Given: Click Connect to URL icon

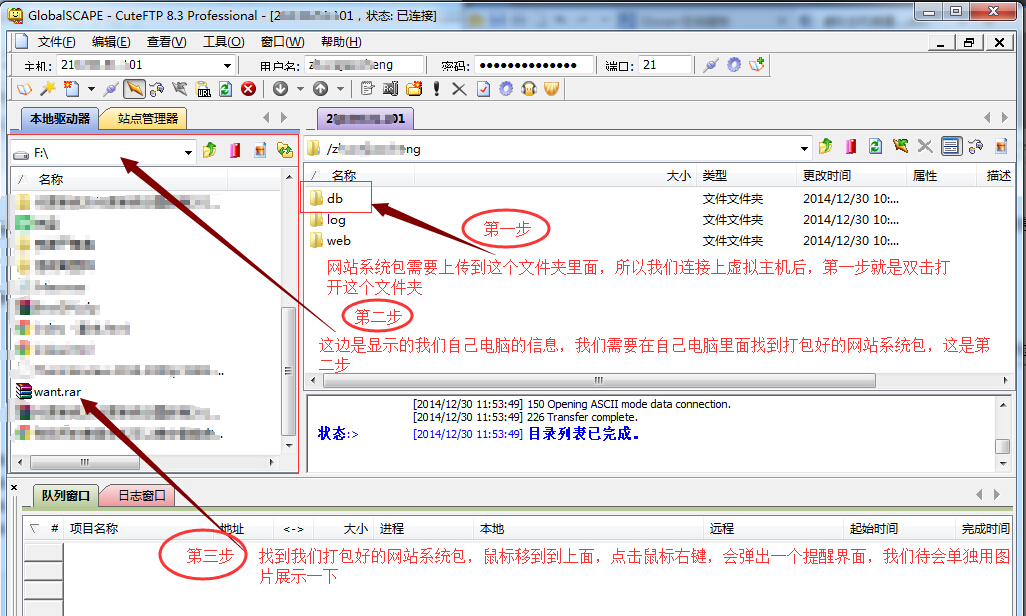Looking at the screenshot, I should pyautogui.click(x=203, y=88).
